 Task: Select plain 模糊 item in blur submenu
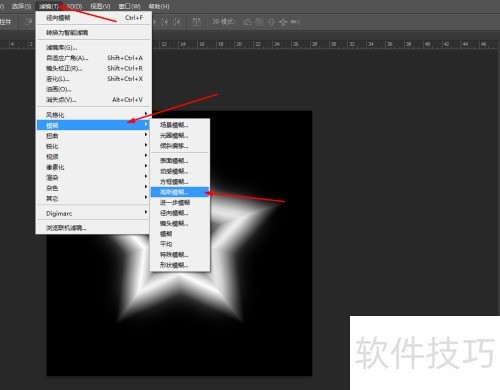180,234
